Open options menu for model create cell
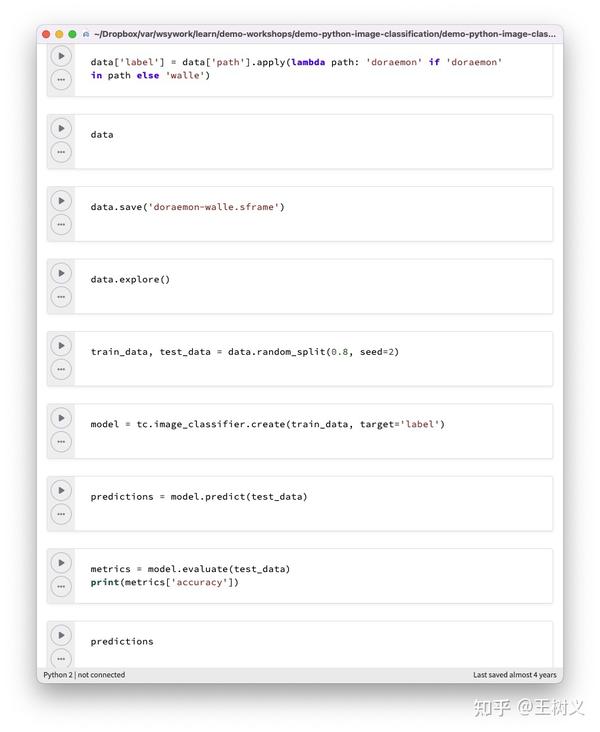The width and height of the screenshot is (600, 732). tap(61, 442)
